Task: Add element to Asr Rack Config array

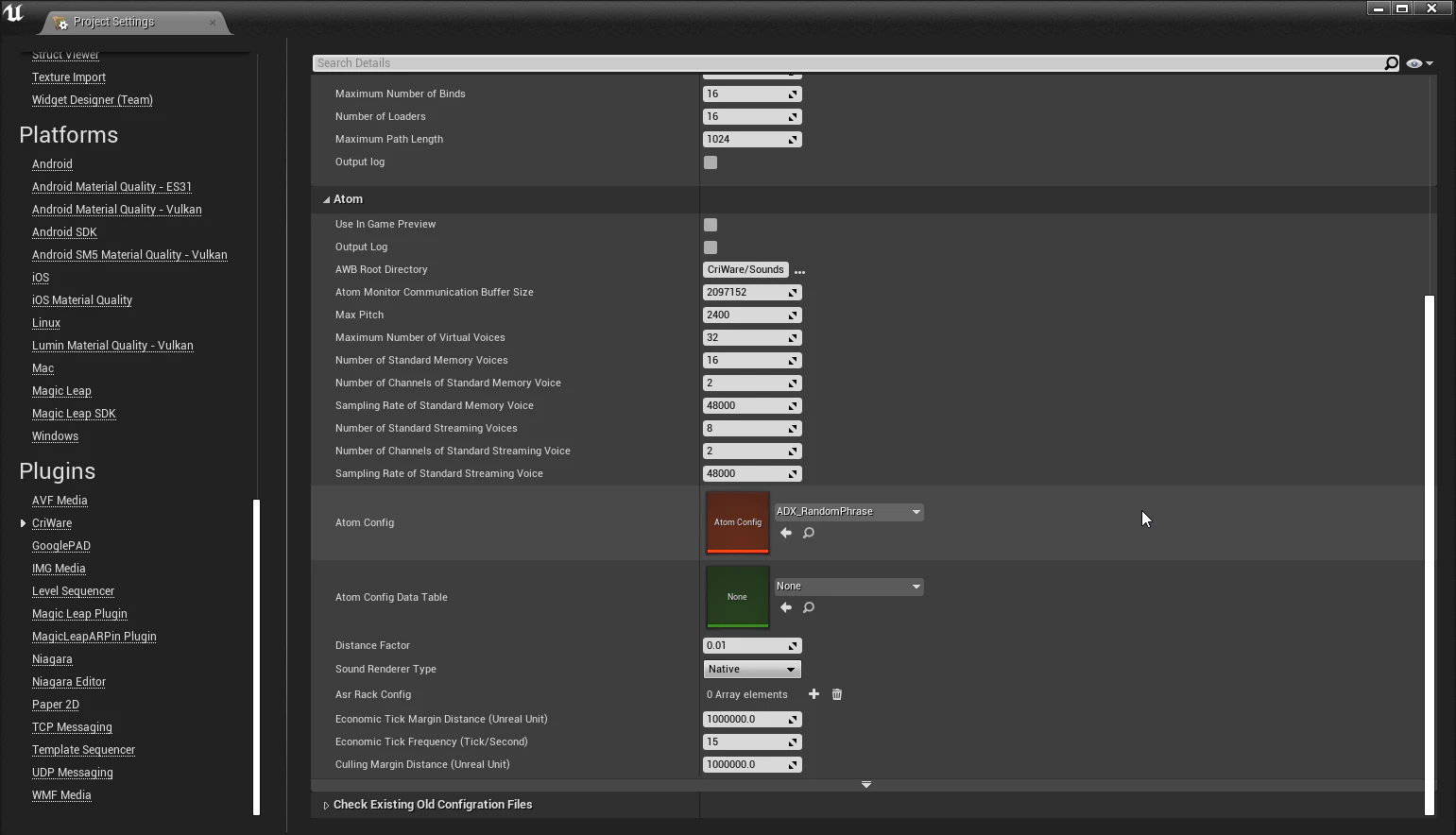Action: (x=814, y=694)
